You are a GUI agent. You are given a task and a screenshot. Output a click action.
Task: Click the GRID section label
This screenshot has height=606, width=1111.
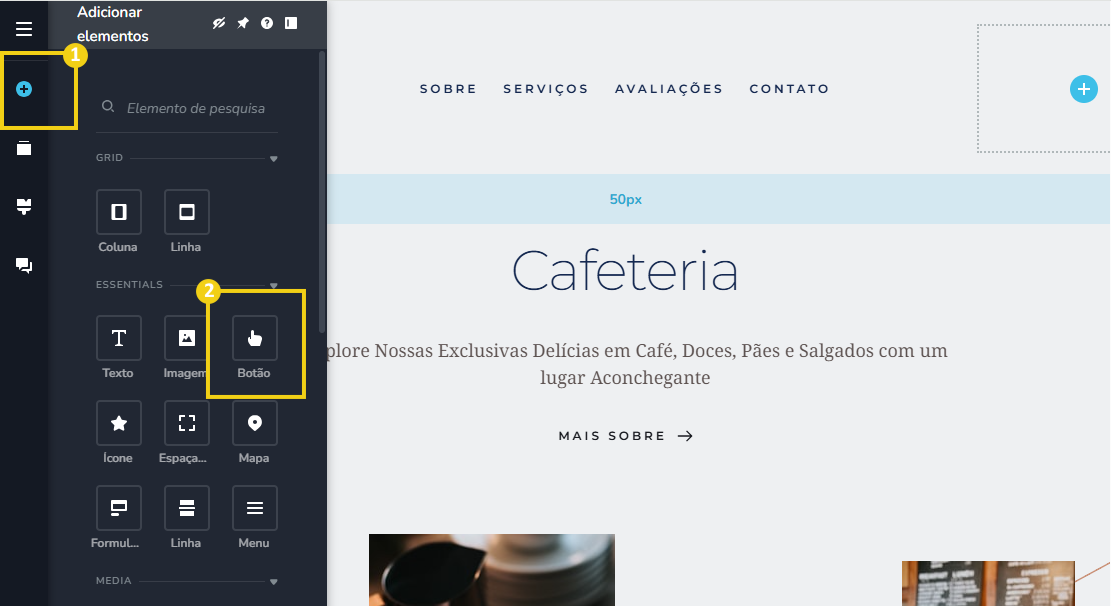tap(109, 158)
